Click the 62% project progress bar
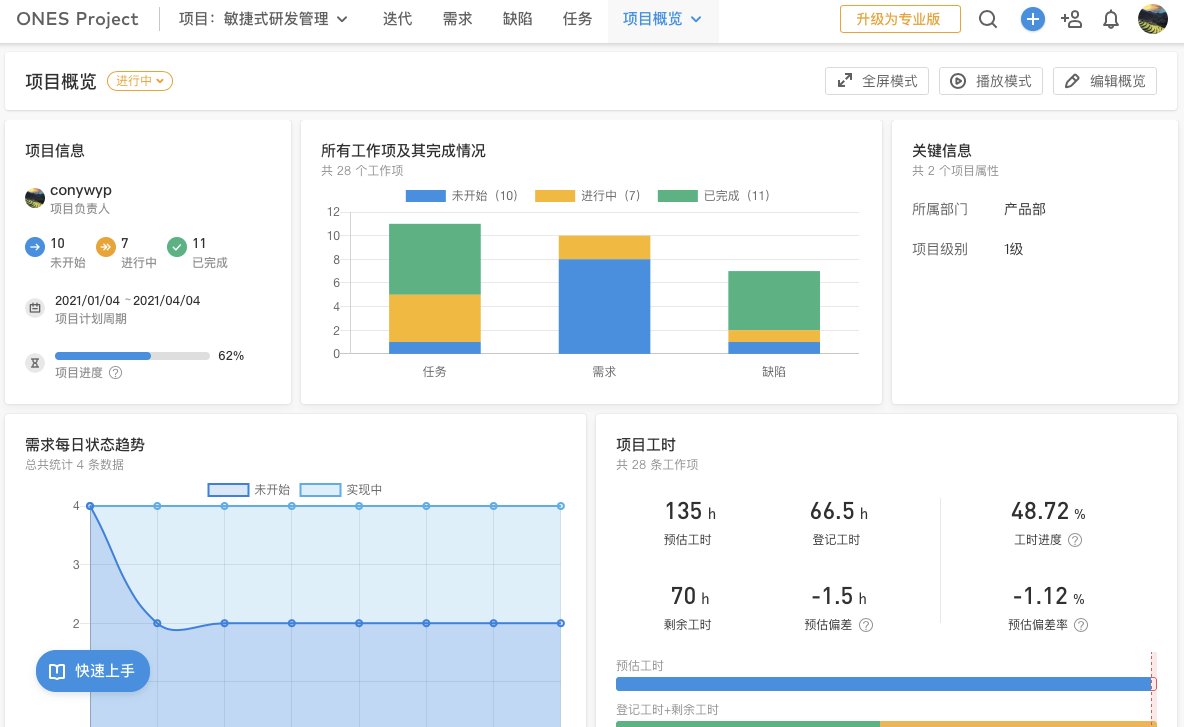This screenshot has width=1184, height=727. 132,356
